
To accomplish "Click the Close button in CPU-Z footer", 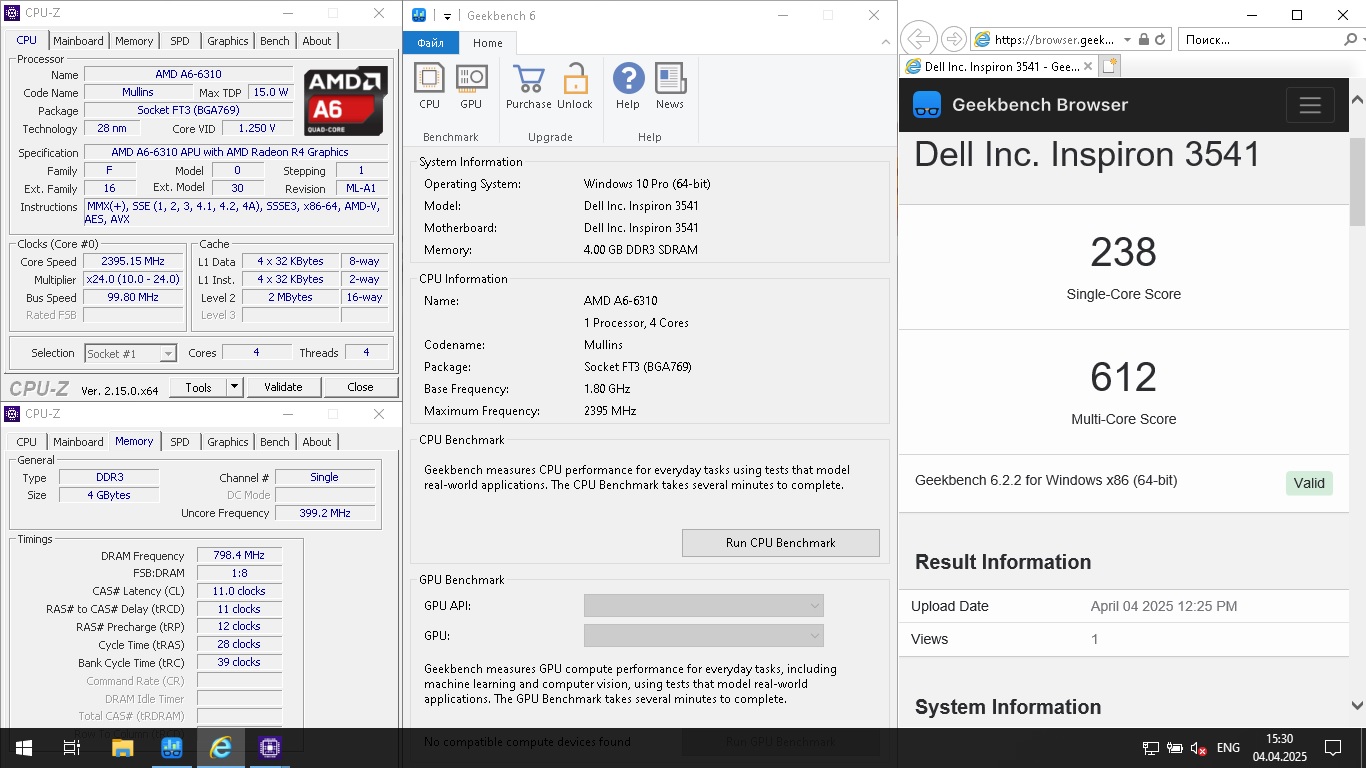I will 360,387.
